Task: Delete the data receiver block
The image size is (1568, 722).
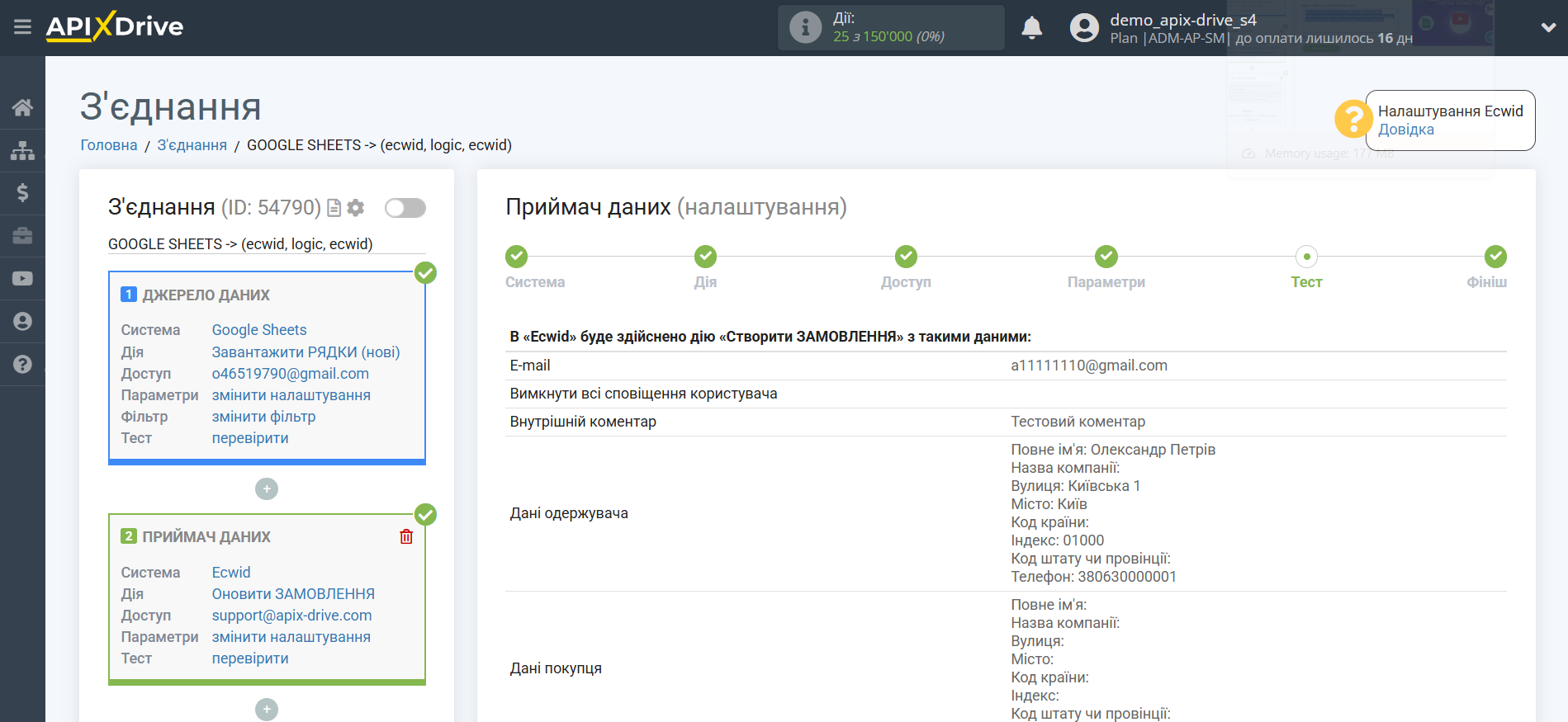Action: tap(406, 536)
